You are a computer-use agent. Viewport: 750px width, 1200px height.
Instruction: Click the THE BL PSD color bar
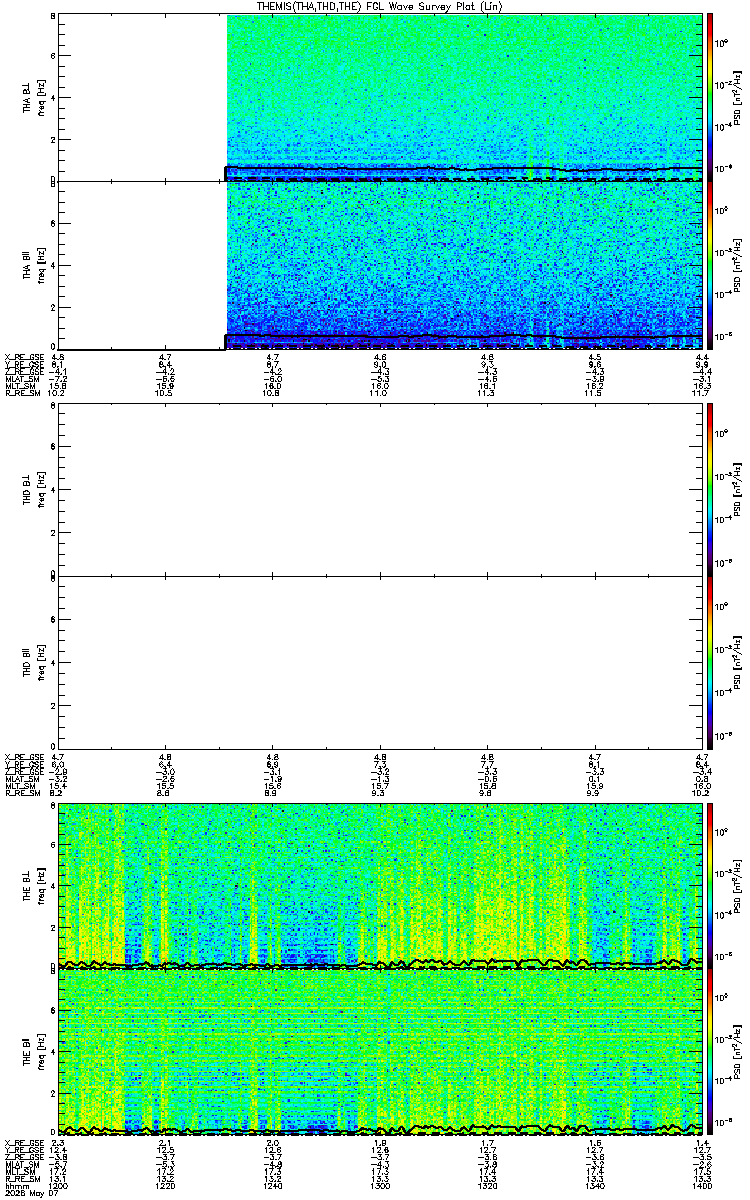coord(711,885)
